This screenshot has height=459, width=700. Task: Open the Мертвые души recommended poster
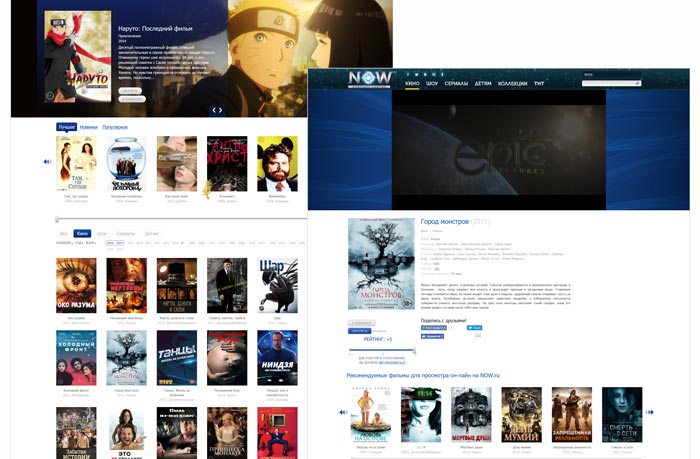(471, 414)
